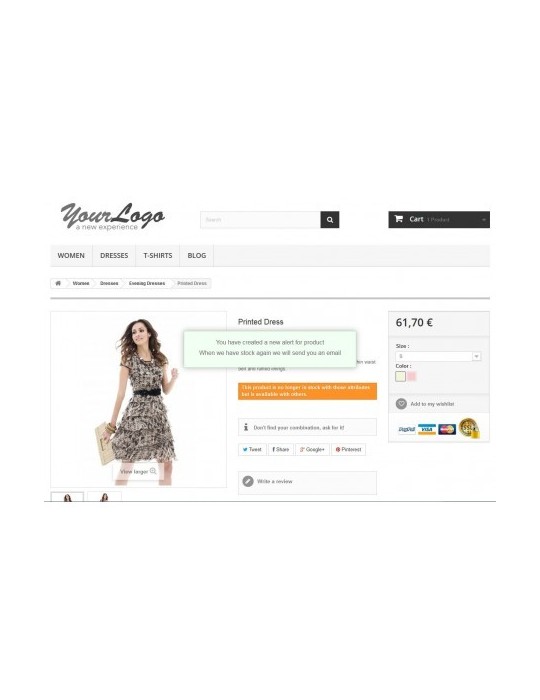Select the pink color swatch
Viewport: 540px width, 700px height.
click(411, 376)
